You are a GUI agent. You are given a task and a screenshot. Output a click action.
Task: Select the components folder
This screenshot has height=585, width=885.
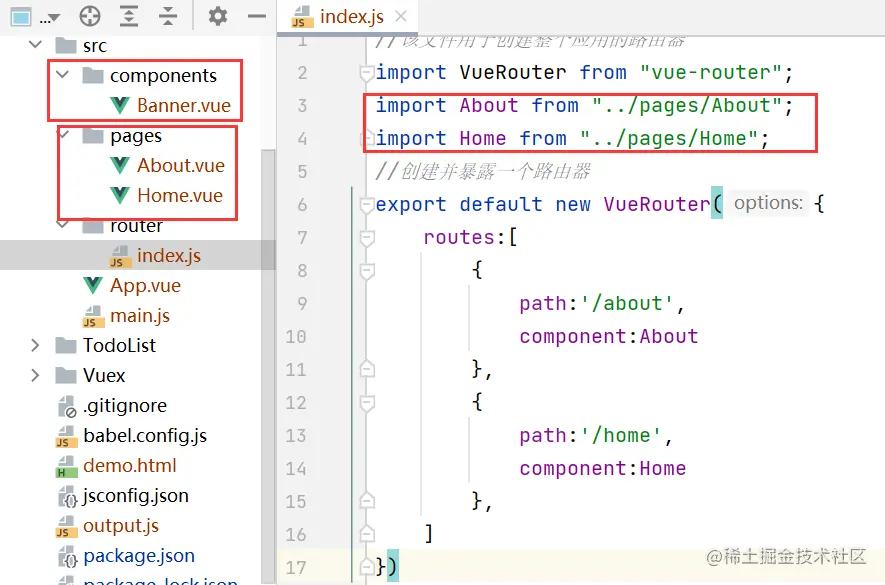point(163,75)
